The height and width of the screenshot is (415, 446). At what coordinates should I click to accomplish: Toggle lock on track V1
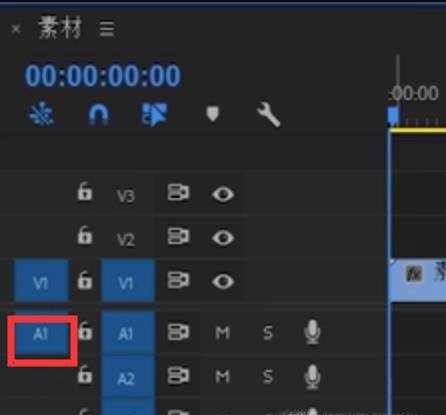[84, 280]
